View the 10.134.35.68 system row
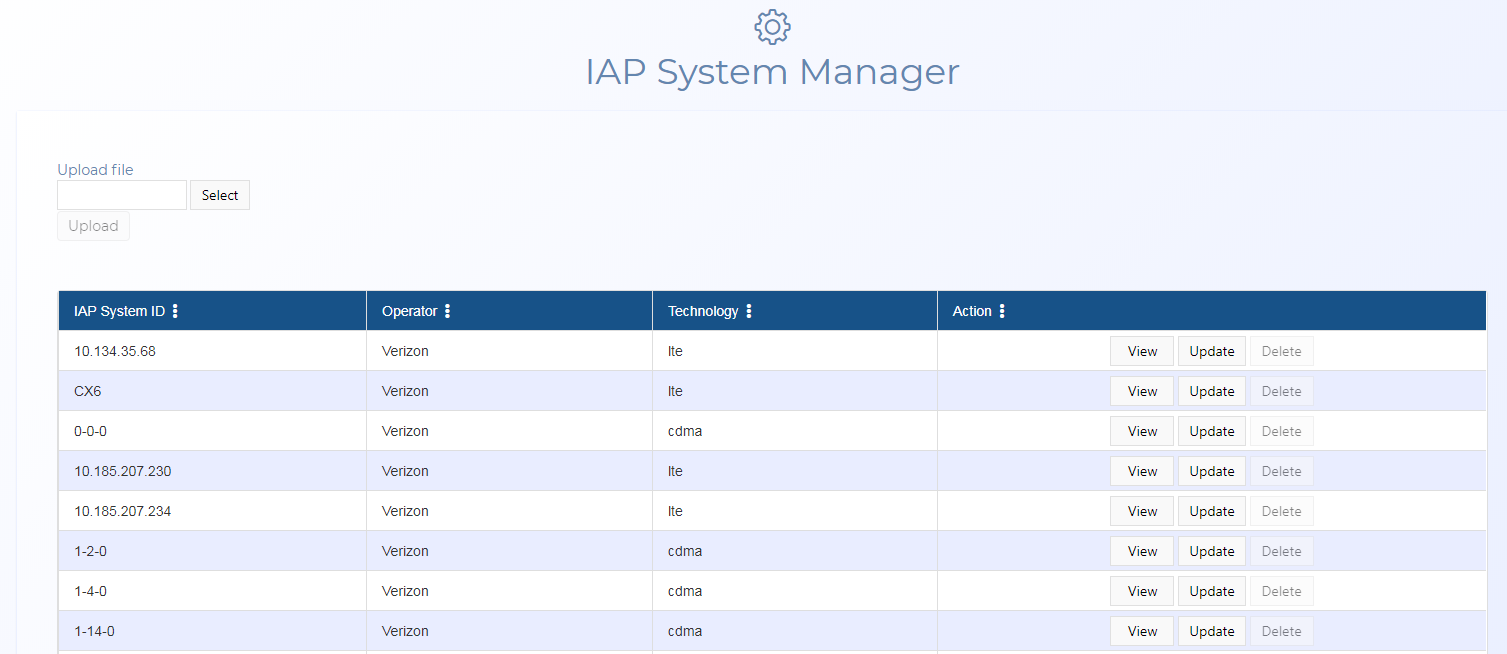1507x654 pixels. coord(1141,351)
